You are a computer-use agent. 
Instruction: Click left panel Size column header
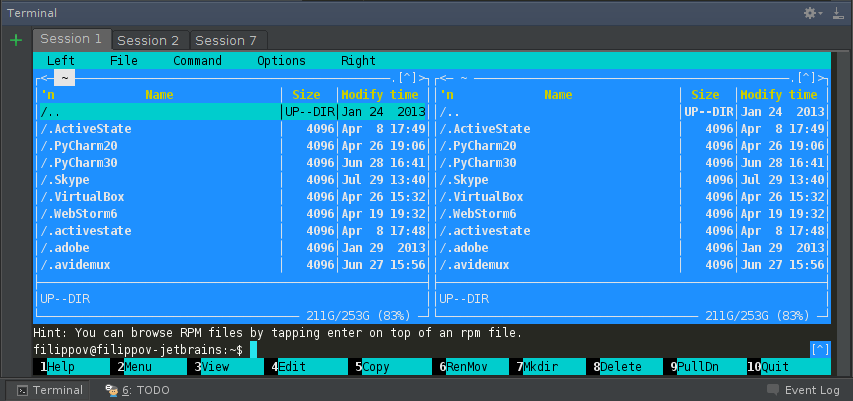306,95
